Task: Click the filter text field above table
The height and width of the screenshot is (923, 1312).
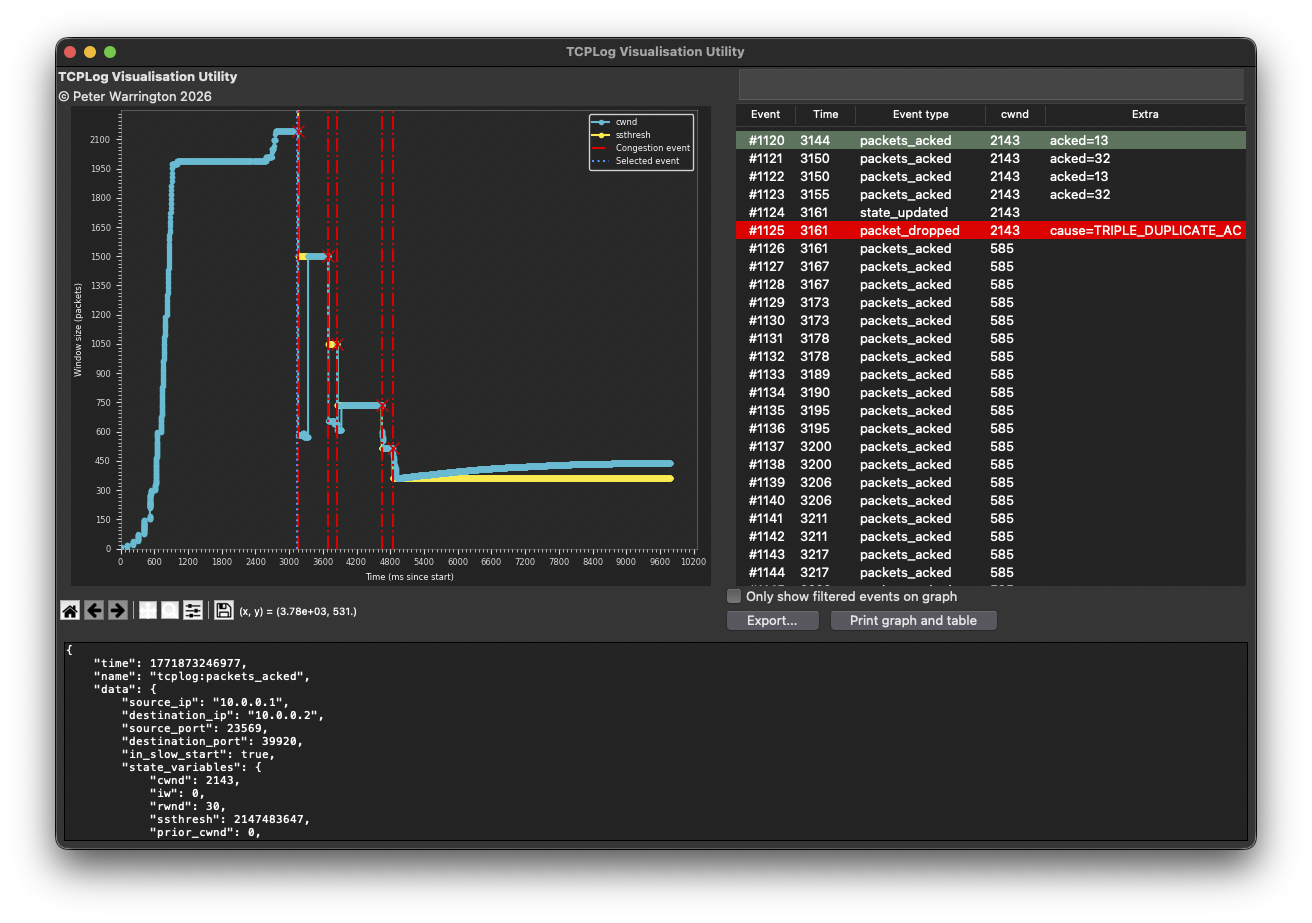Action: tap(991, 84)
